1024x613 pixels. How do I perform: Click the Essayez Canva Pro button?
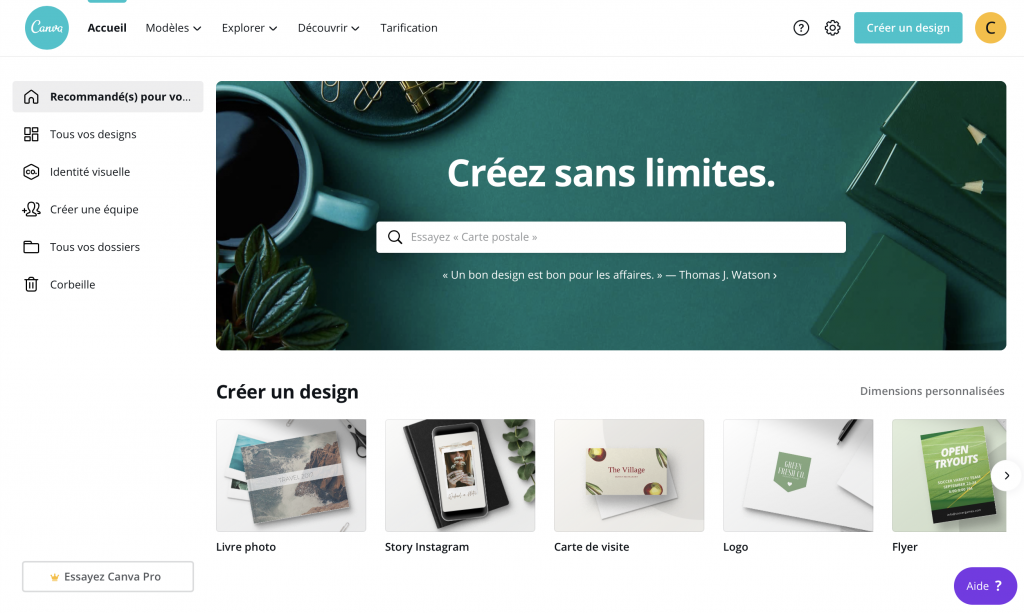coord(108,576)
